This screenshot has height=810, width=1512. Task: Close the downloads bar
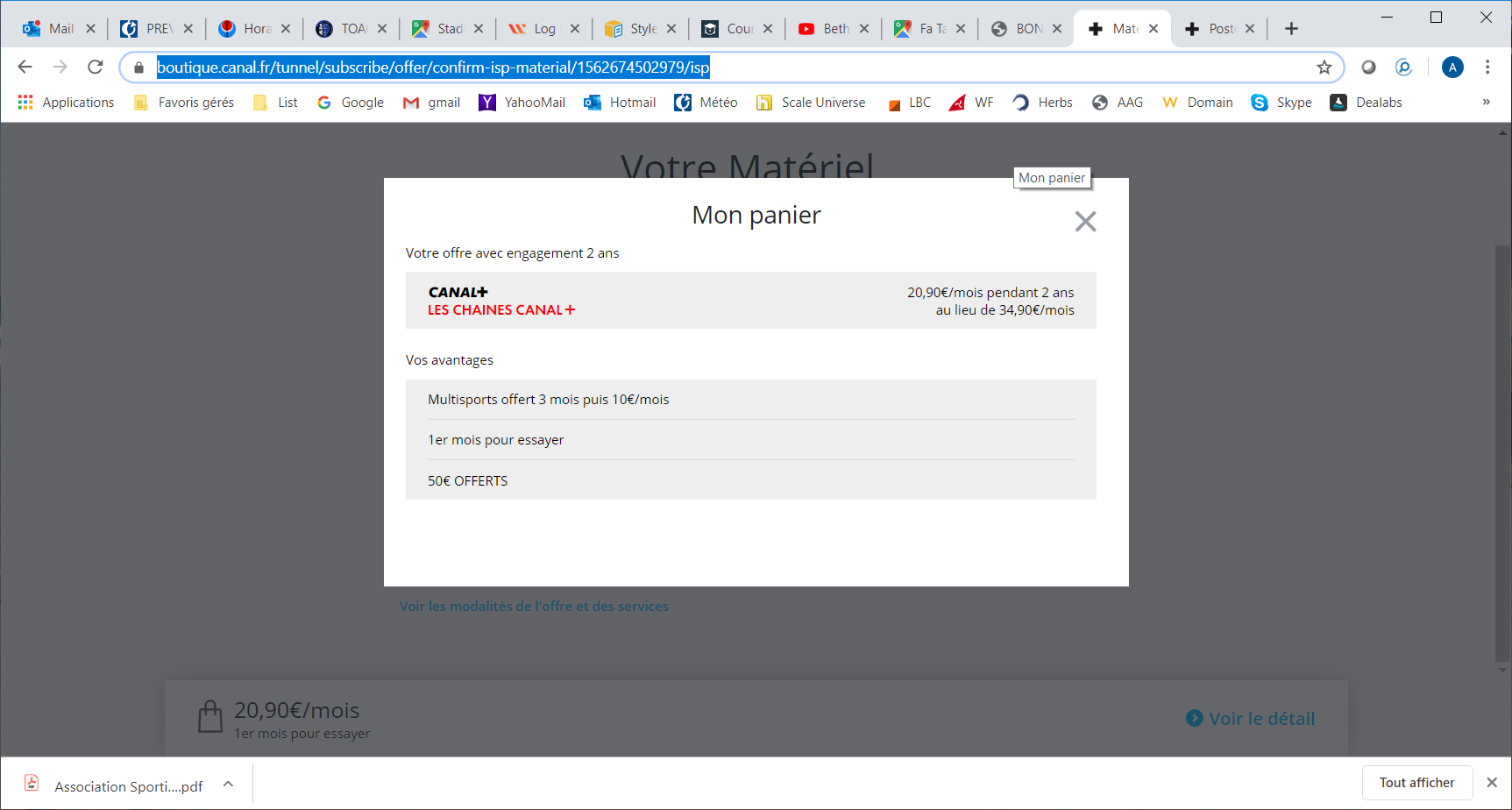(1492, 783)
